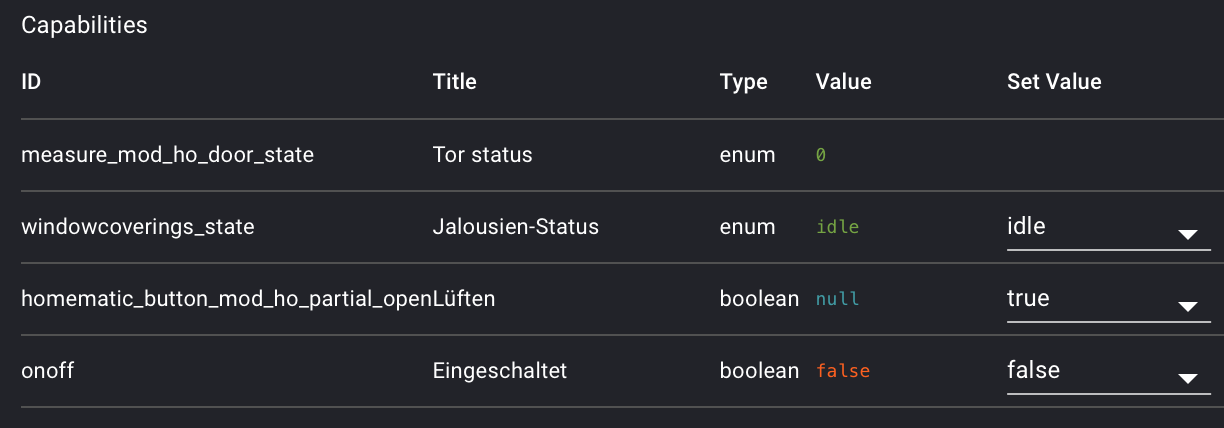Click the Capabilities section heading
The image size is (1224, 428).
pyautogui.click(x=84, y=26)
